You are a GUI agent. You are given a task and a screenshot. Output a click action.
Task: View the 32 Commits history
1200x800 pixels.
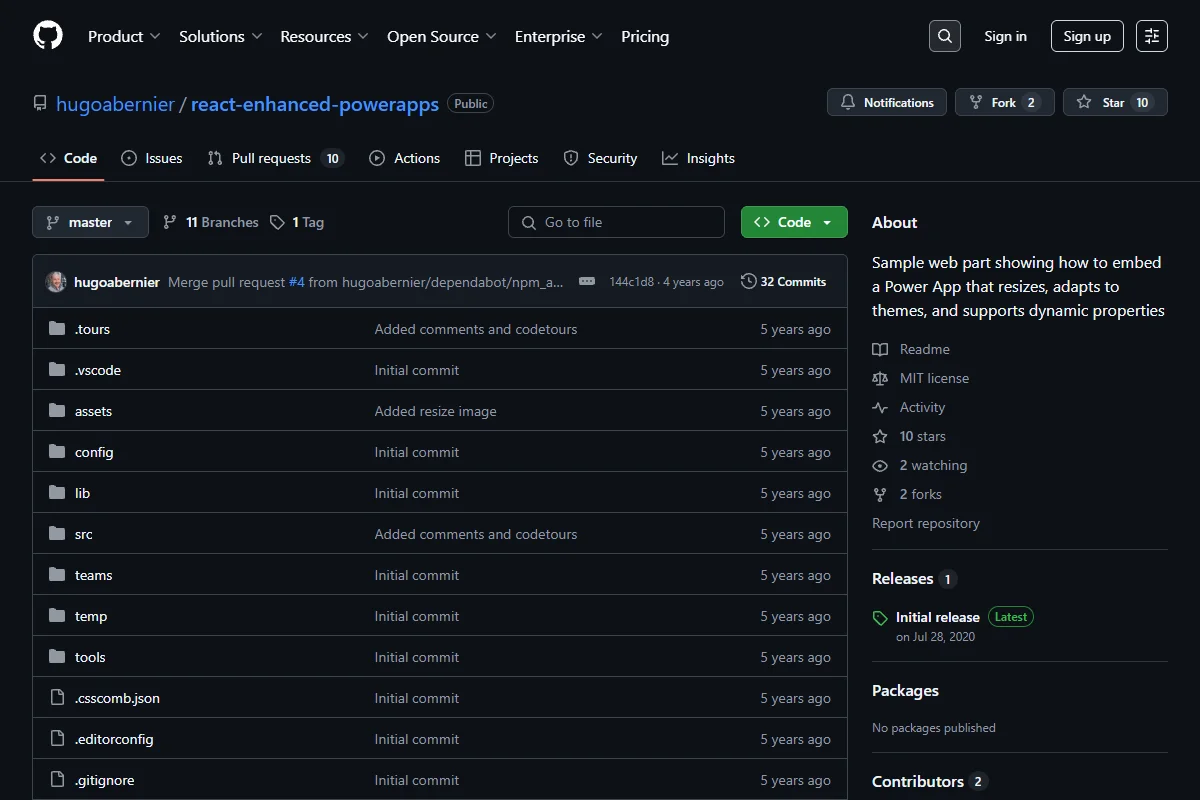coord(784,282)
